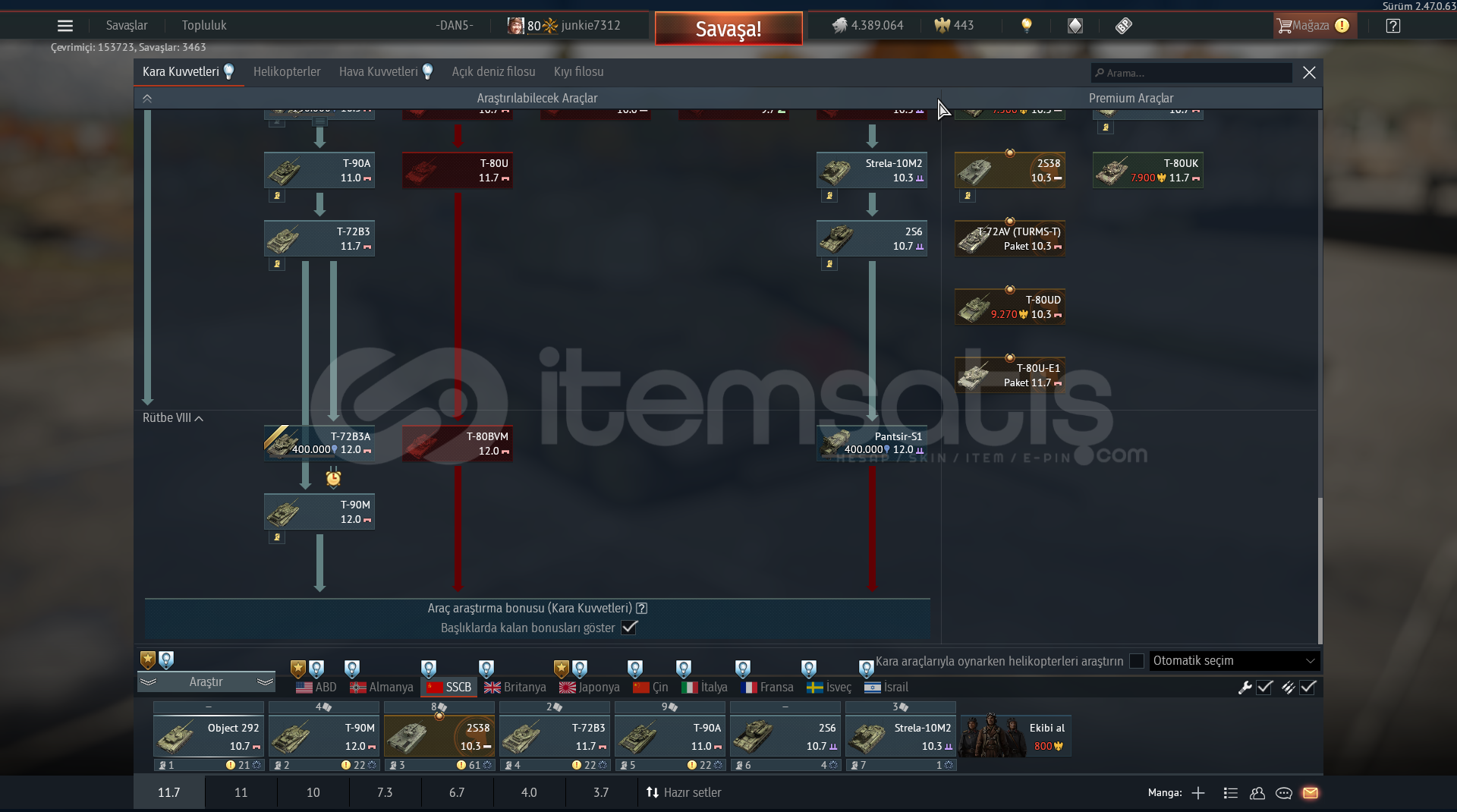
Task: Select the Çin nation tab
Action: [650, 687]
